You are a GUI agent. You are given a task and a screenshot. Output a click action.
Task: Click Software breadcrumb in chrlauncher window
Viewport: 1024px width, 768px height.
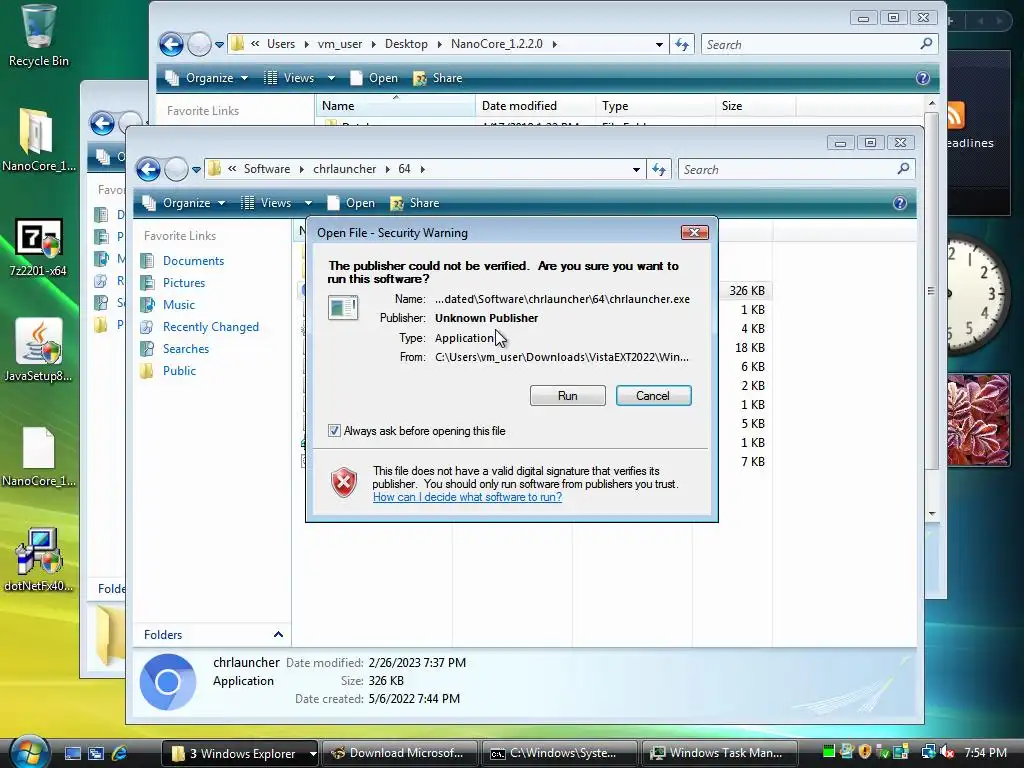[266, 169]
